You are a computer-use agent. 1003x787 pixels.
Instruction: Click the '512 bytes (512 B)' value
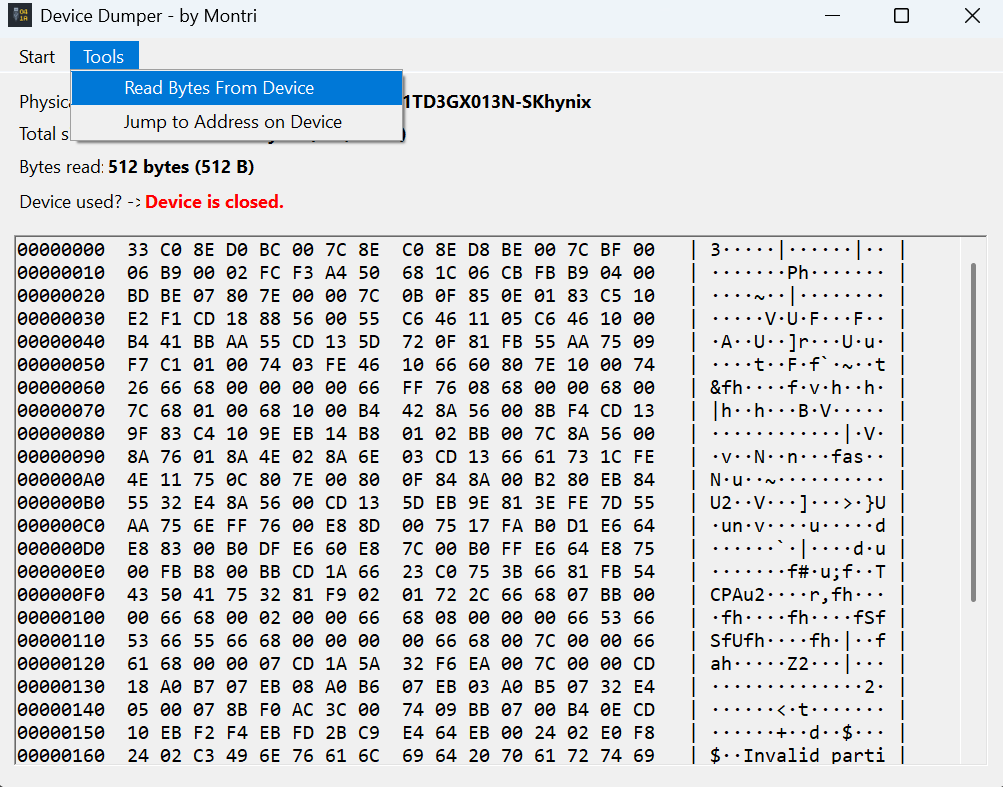pyautogui.click(x=181, y=167)
